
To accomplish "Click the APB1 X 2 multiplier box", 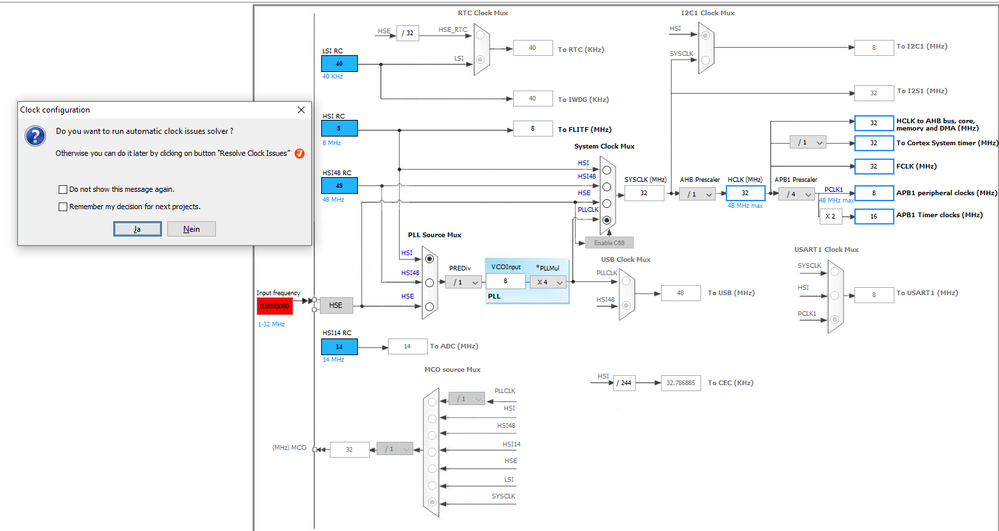I will (831, 217).
